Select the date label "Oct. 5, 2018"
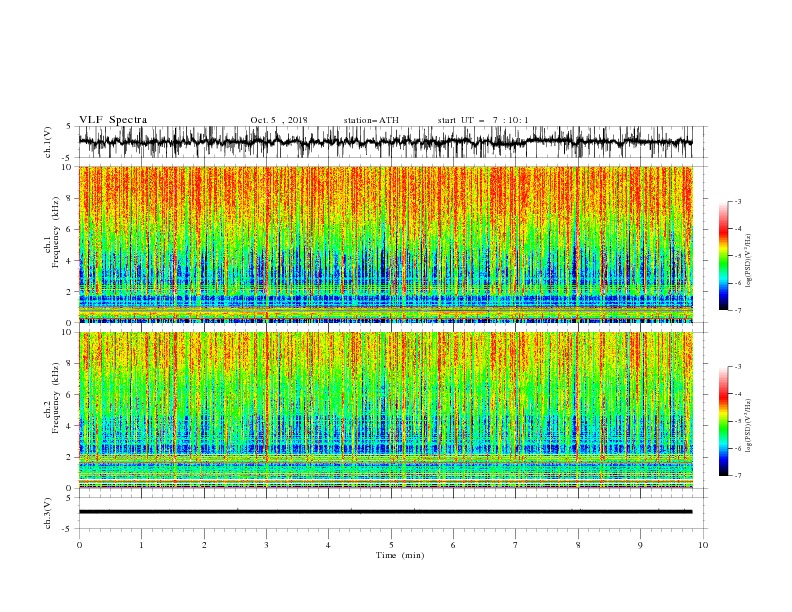792x612 pixels. click(x=279, y=120)
